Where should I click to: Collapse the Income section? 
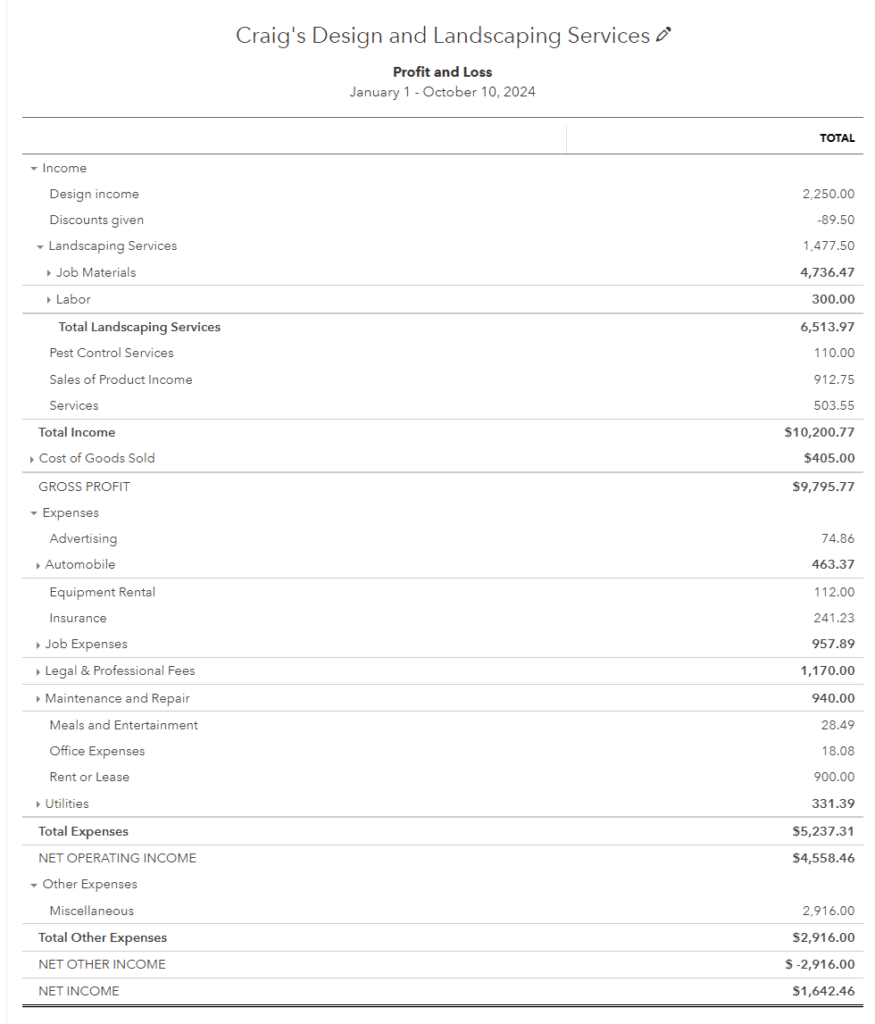(x=34, y=169)
